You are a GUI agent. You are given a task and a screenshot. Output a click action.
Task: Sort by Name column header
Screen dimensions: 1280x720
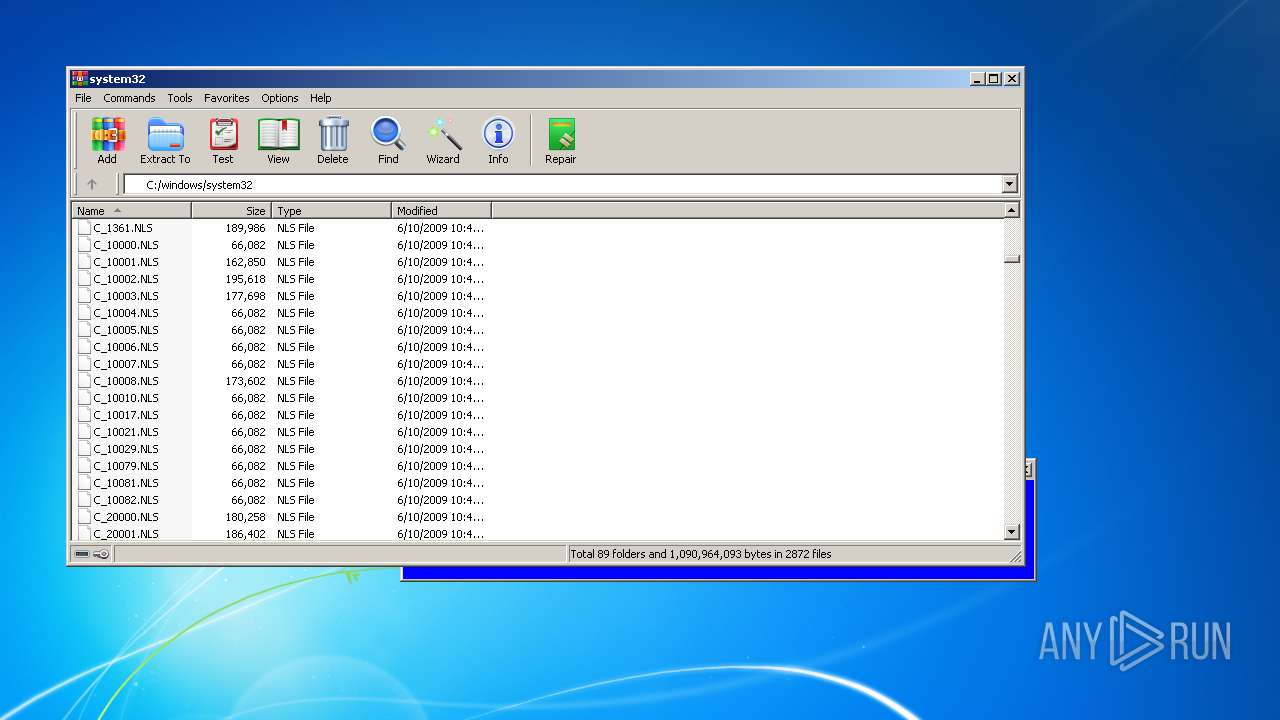click(131, 211)
